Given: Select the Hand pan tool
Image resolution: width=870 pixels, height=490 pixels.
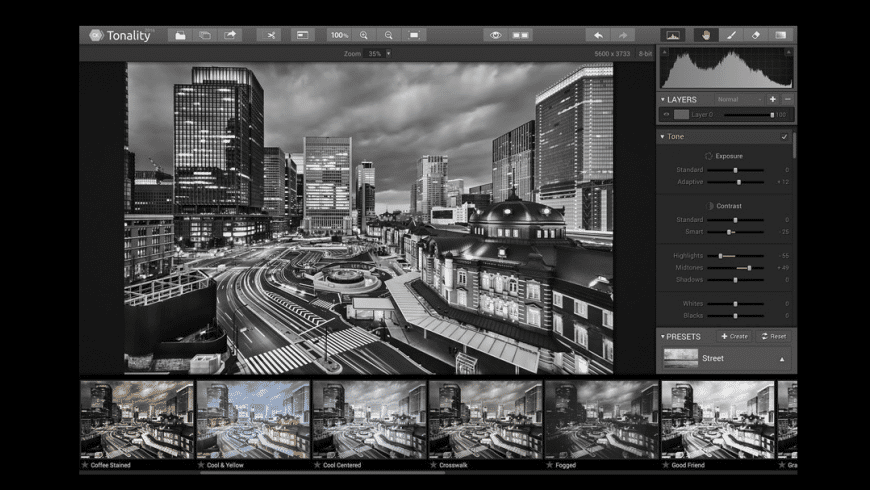Looking at the screenshot, I should [x=706, y=35].
